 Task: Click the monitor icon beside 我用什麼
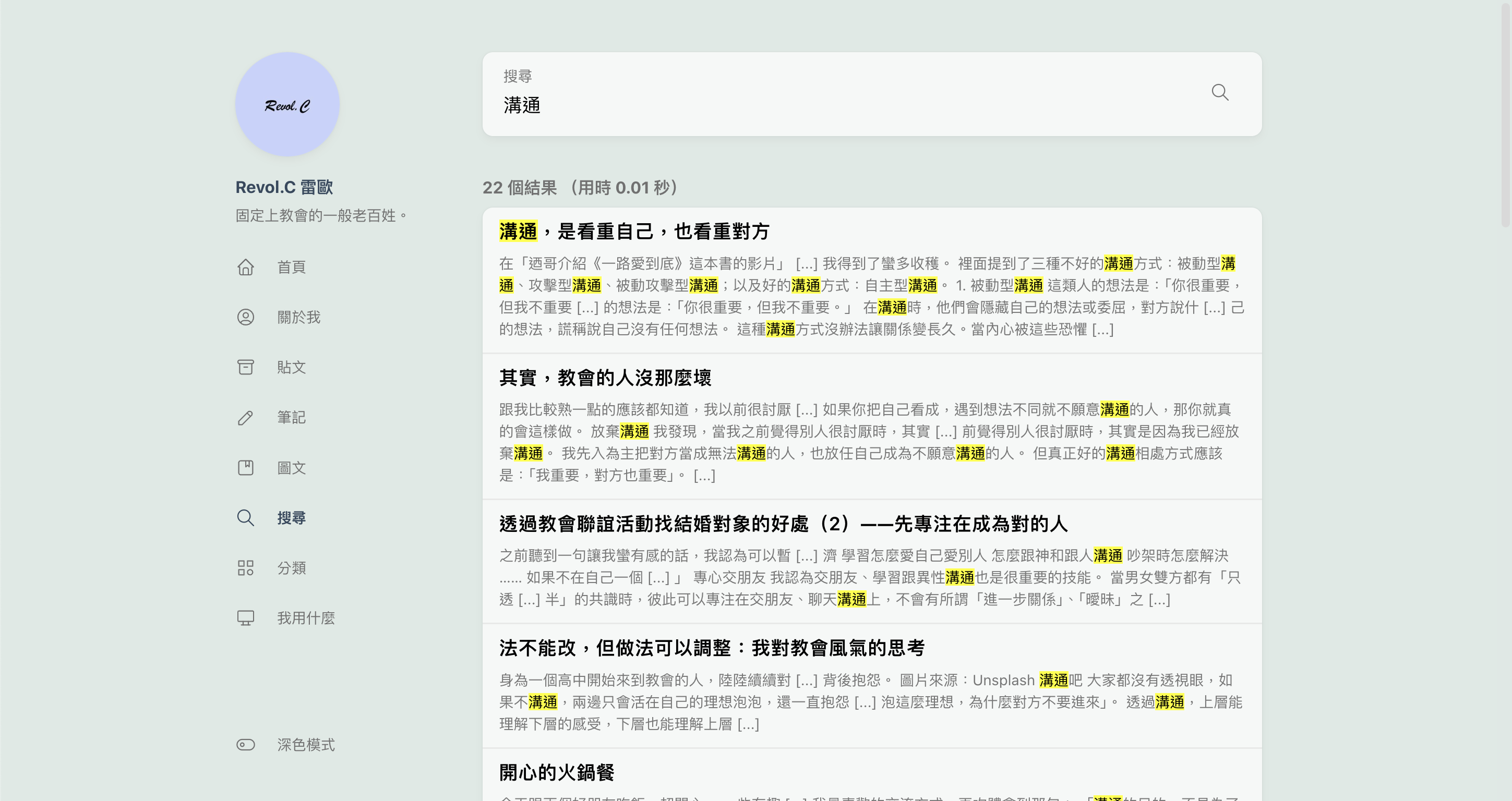click(245, 618)
